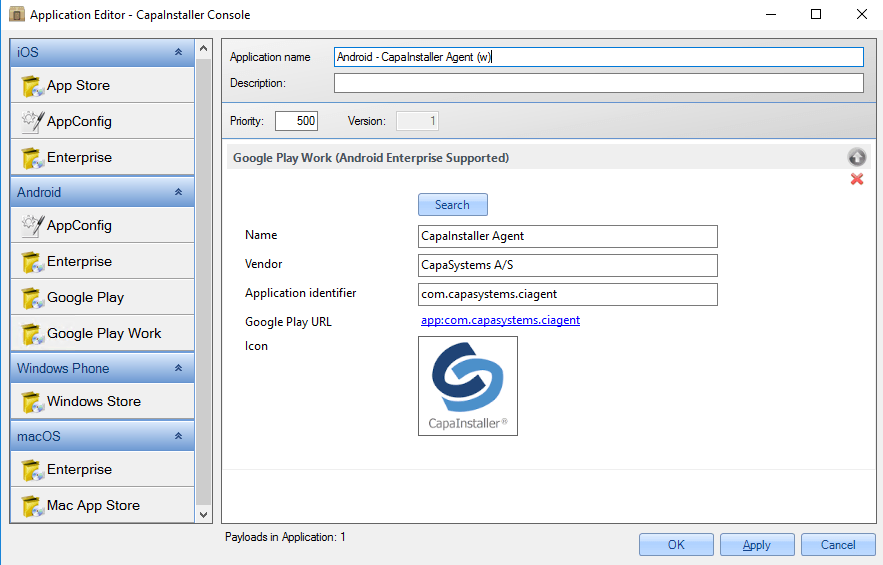Click 'Payloads in Application: 1' text
This screenshot has width=883, height=565.
[x=285, y=537]
